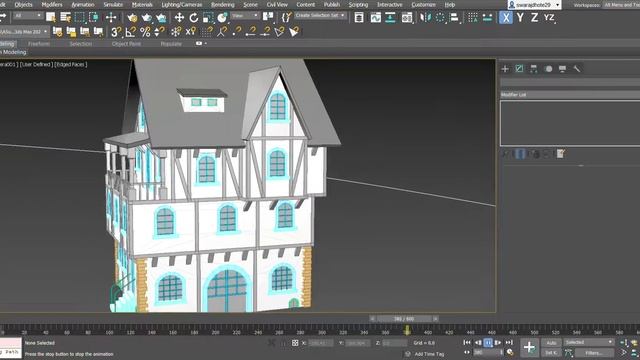Open the Selected key filter dropdown
The height and width of the screenshot is (360, 640).
[589, 342]
